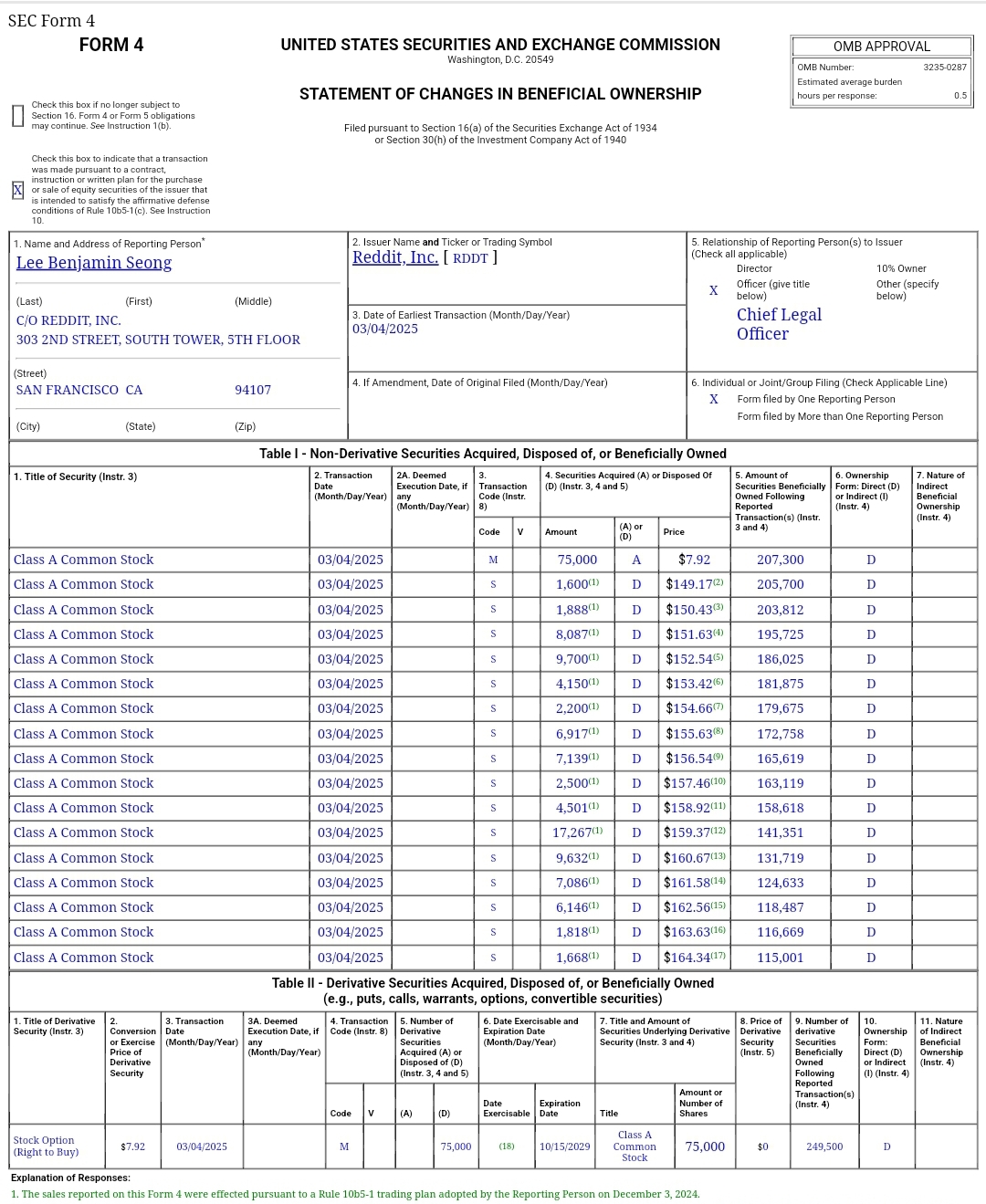Image resolution: width=986 pixels, height=1204 pixels.
Task: Click the Officer relationship X mark
Action: (714, 290)
